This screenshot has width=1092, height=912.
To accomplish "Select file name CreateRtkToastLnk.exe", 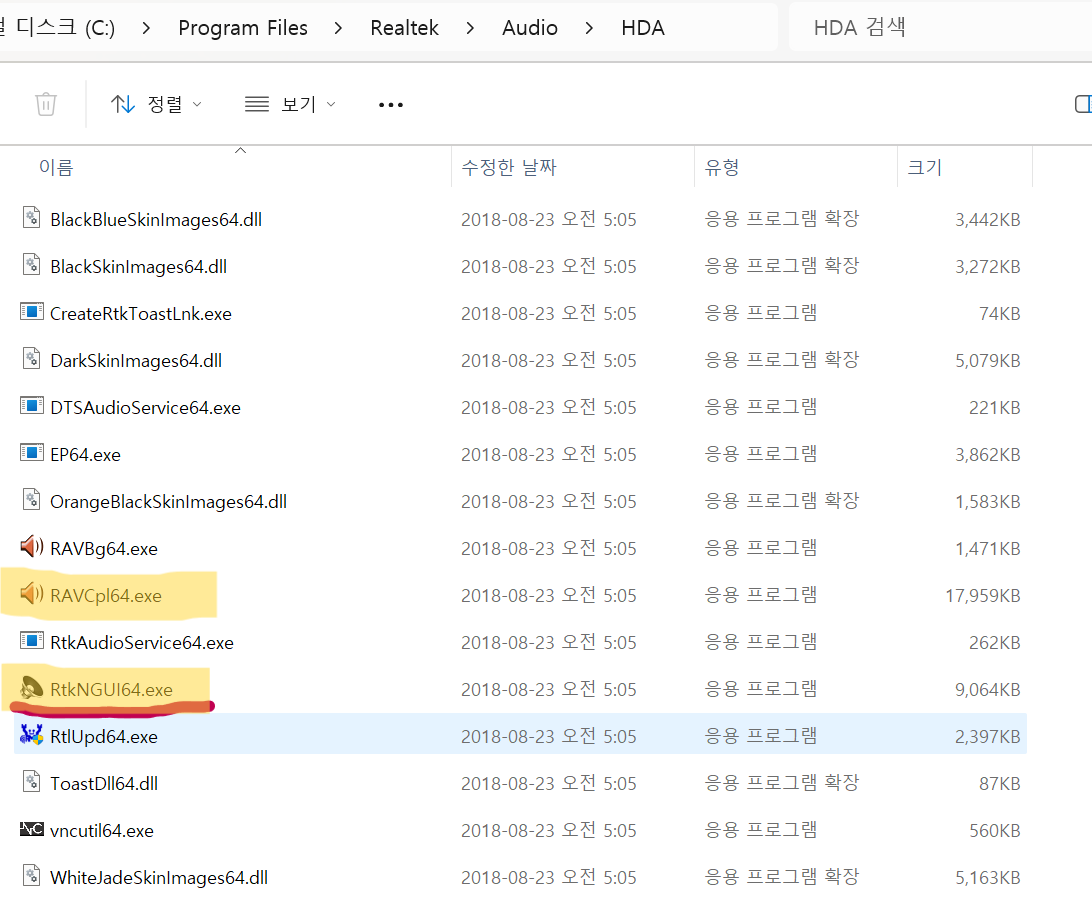I will pyautogui.click(x=141, y=314).
